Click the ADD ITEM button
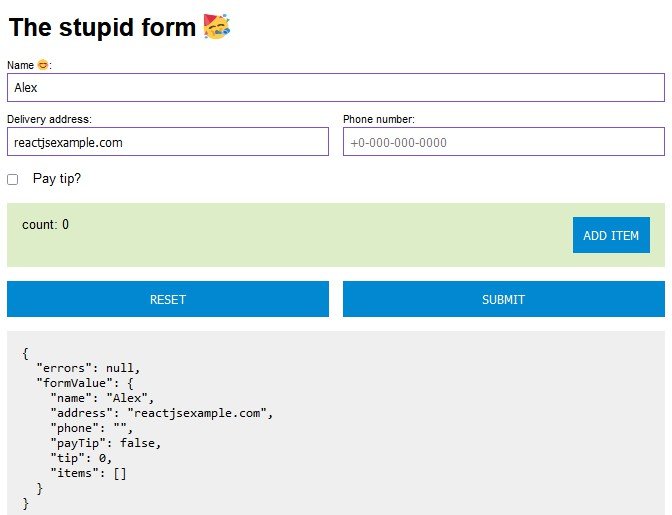Image resolution: width=672 pixels, height=515 pixels. (611, 235)
